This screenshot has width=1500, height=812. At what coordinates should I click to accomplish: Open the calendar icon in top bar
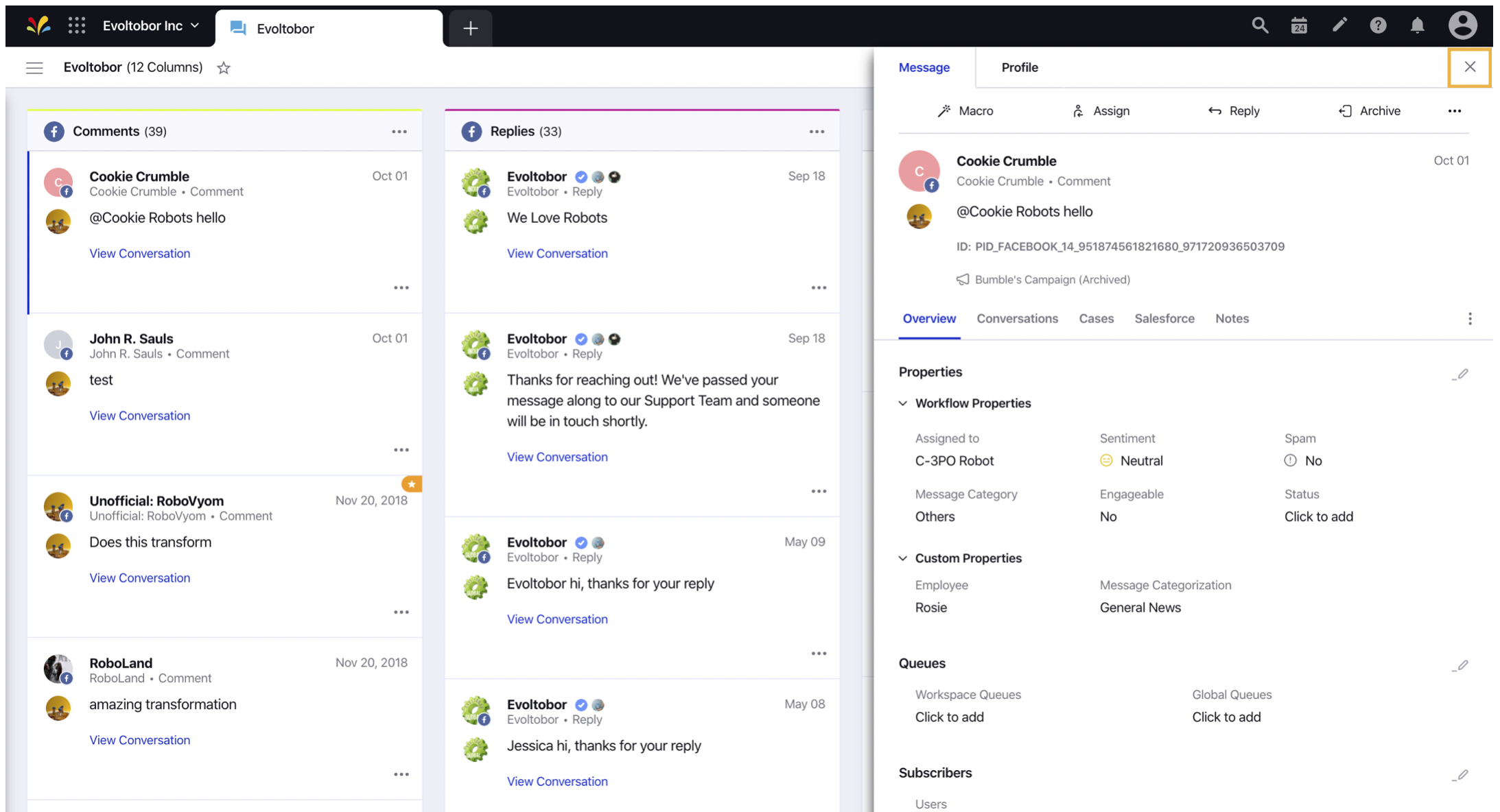(1299, 26)
